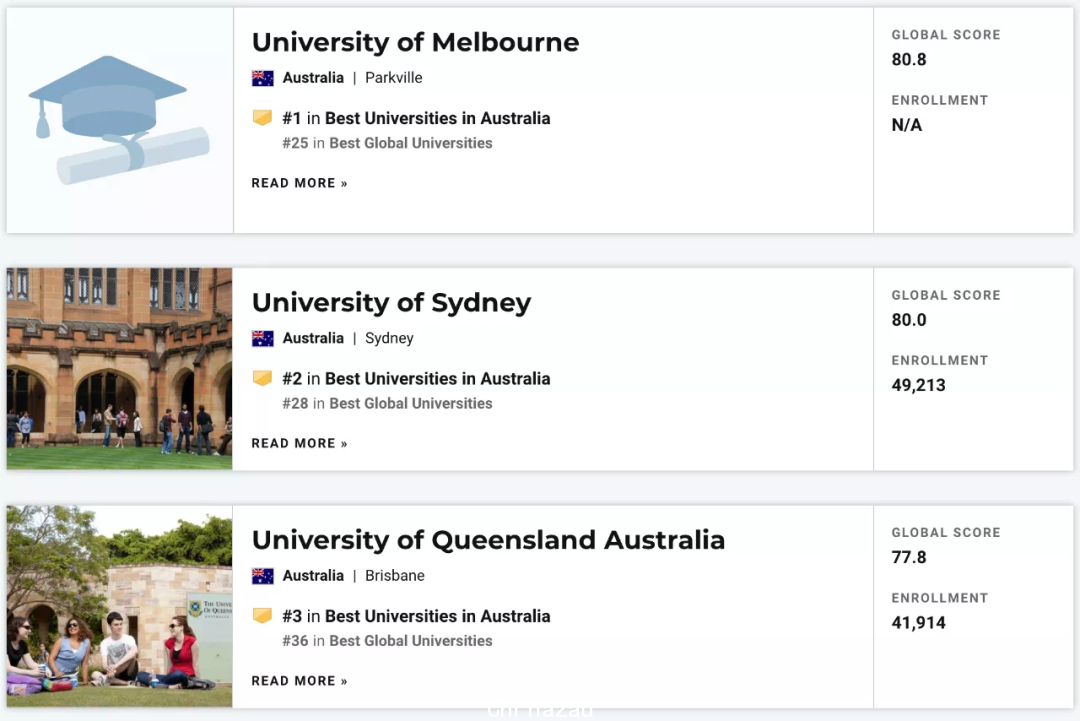This screenshot has height=721, width=1080.
Task: Click #1 in Best Universities in Australia
Action: point(416,118)
